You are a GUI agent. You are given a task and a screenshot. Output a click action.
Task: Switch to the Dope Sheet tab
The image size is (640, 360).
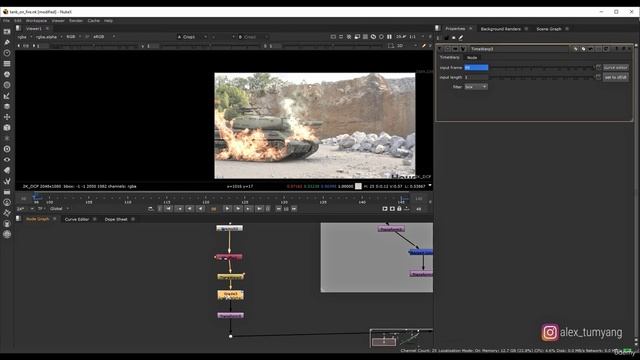coord(116,219)
